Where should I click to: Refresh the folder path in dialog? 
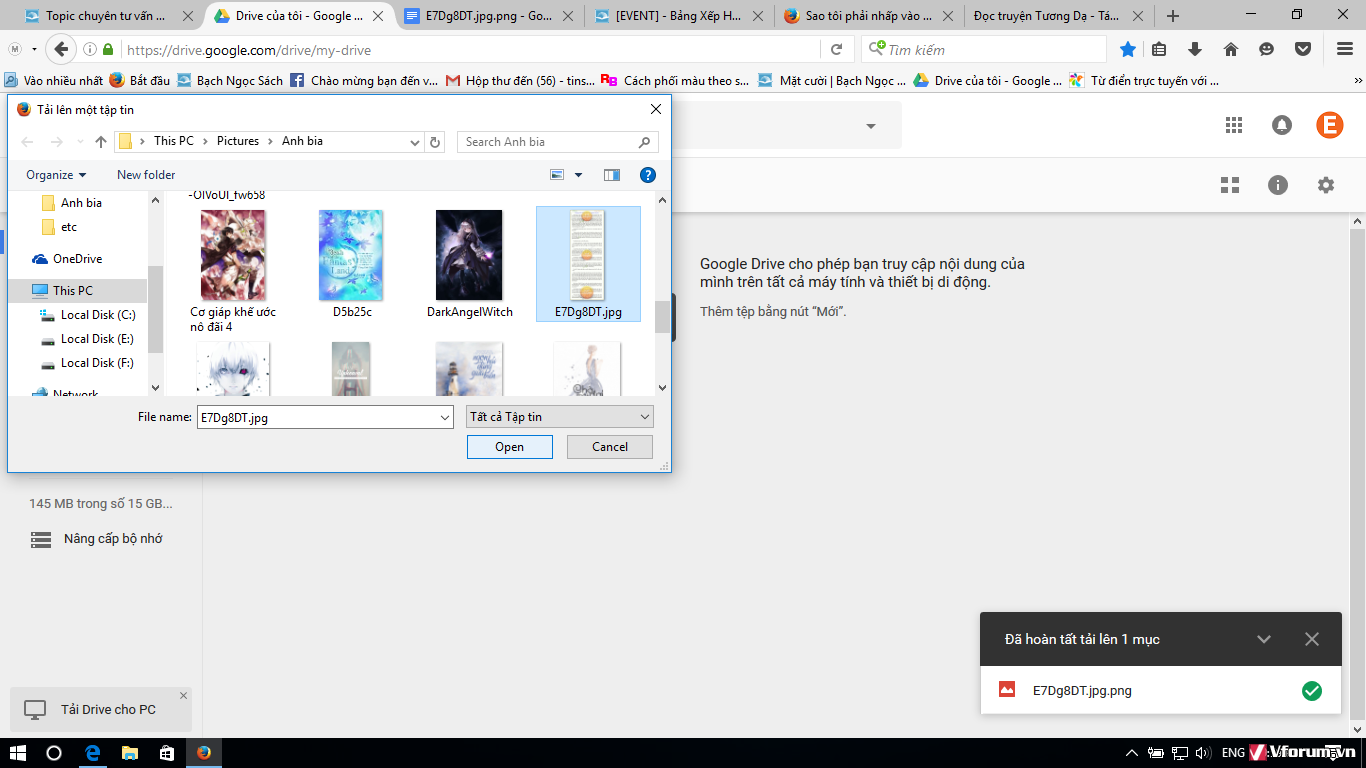(435, 142)
